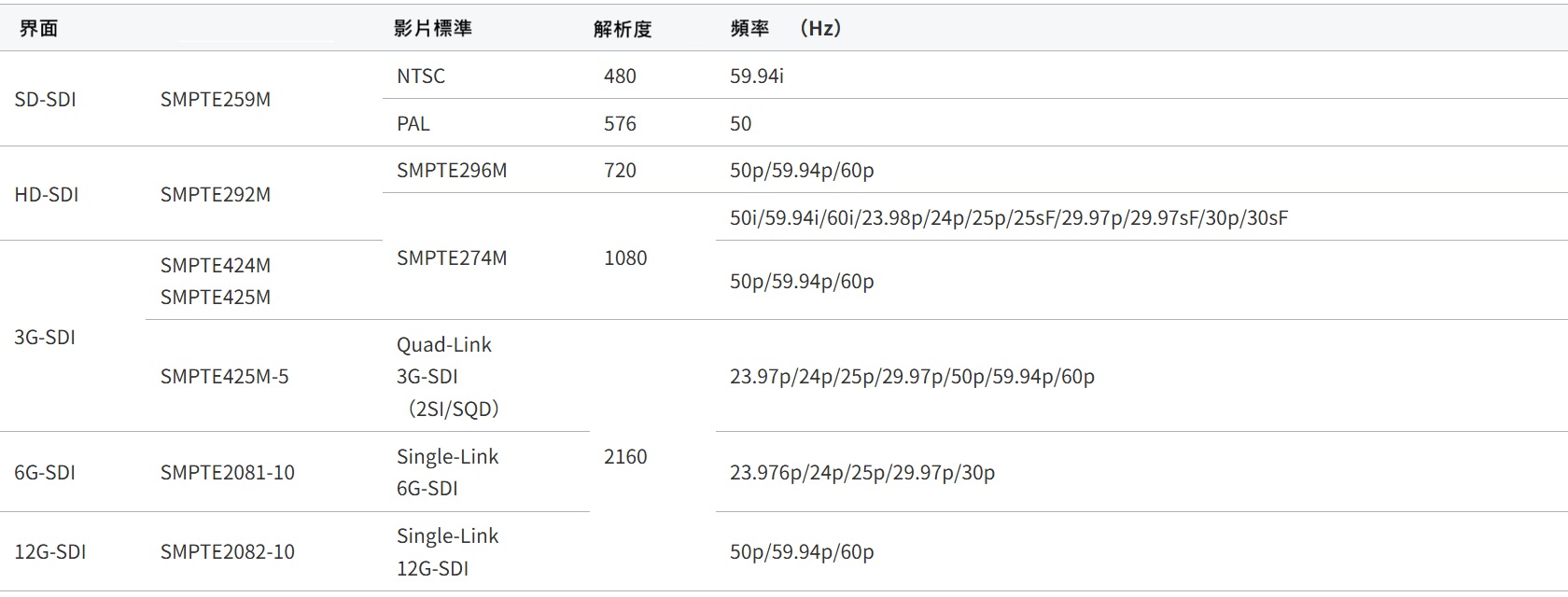Select the 3G-SDI interface cell
This screenshot has width=1568, height=597.
pos(45,337)
